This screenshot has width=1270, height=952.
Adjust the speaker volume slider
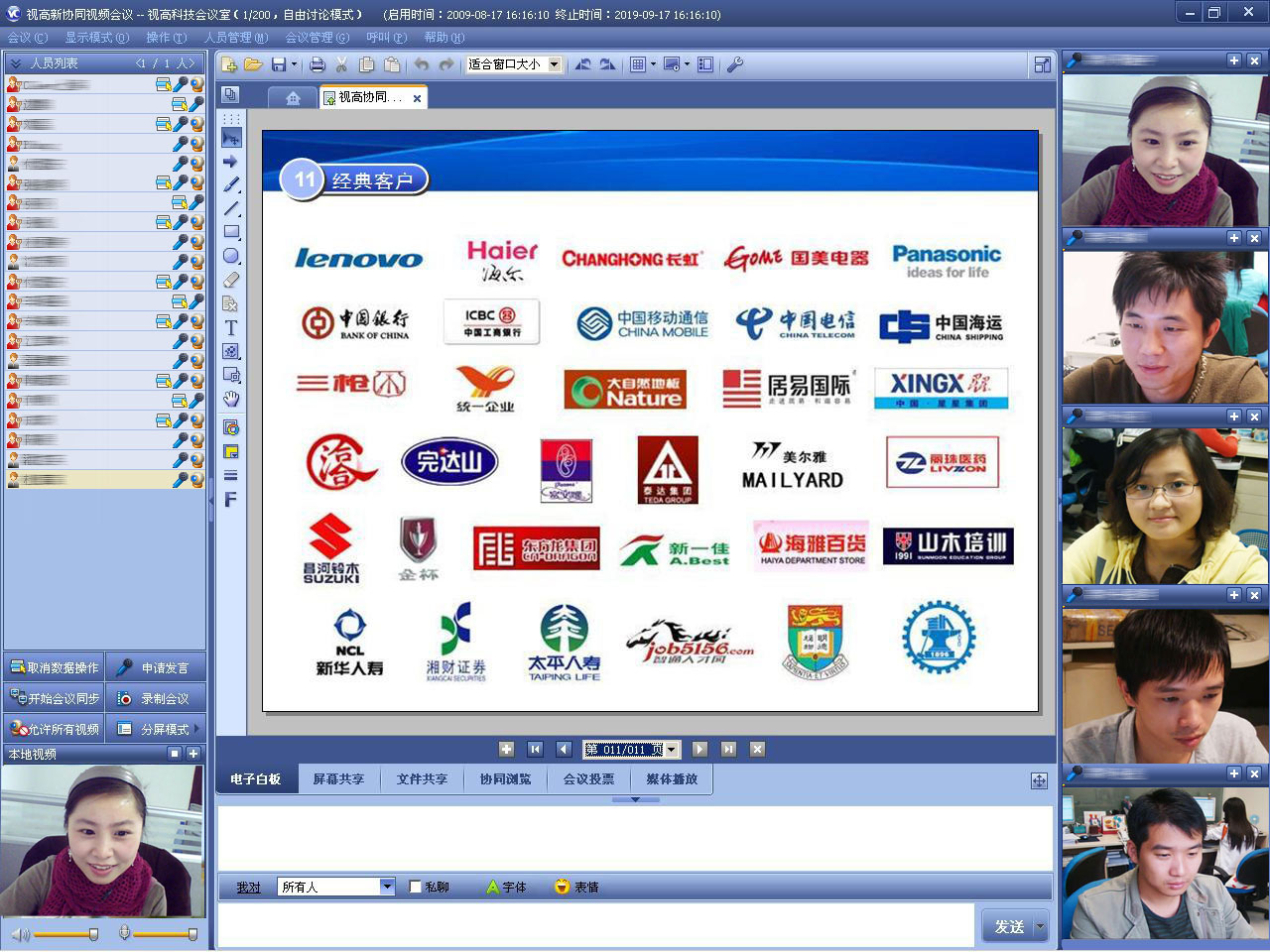tap(65, 934)
